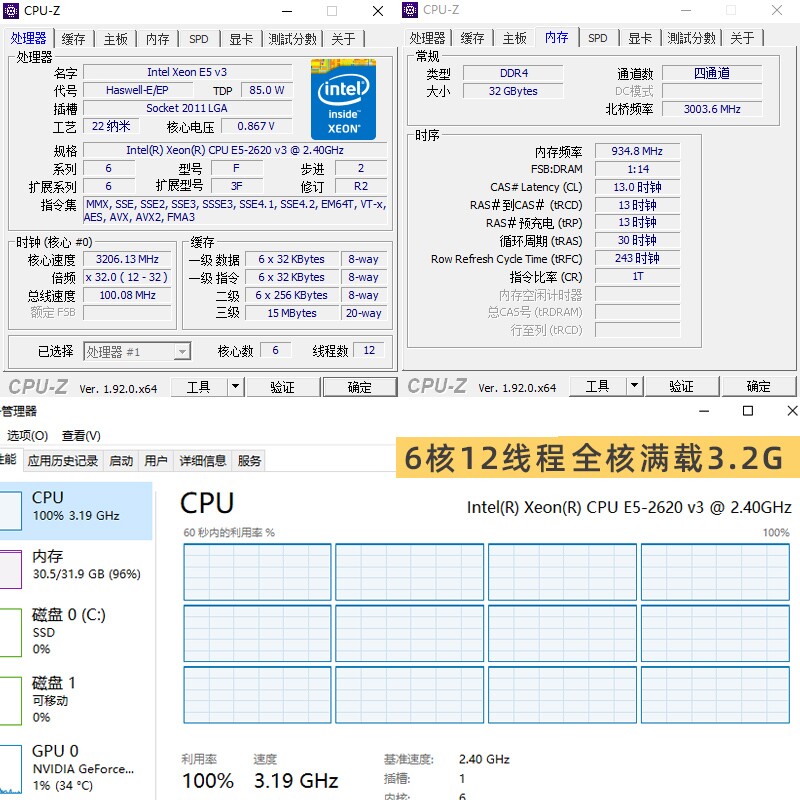Viewport: 800px width, 800px height.
Task: Open the 查看(V) menu in Task Manager
Action: pyautogui.click(x=81, y=436)
